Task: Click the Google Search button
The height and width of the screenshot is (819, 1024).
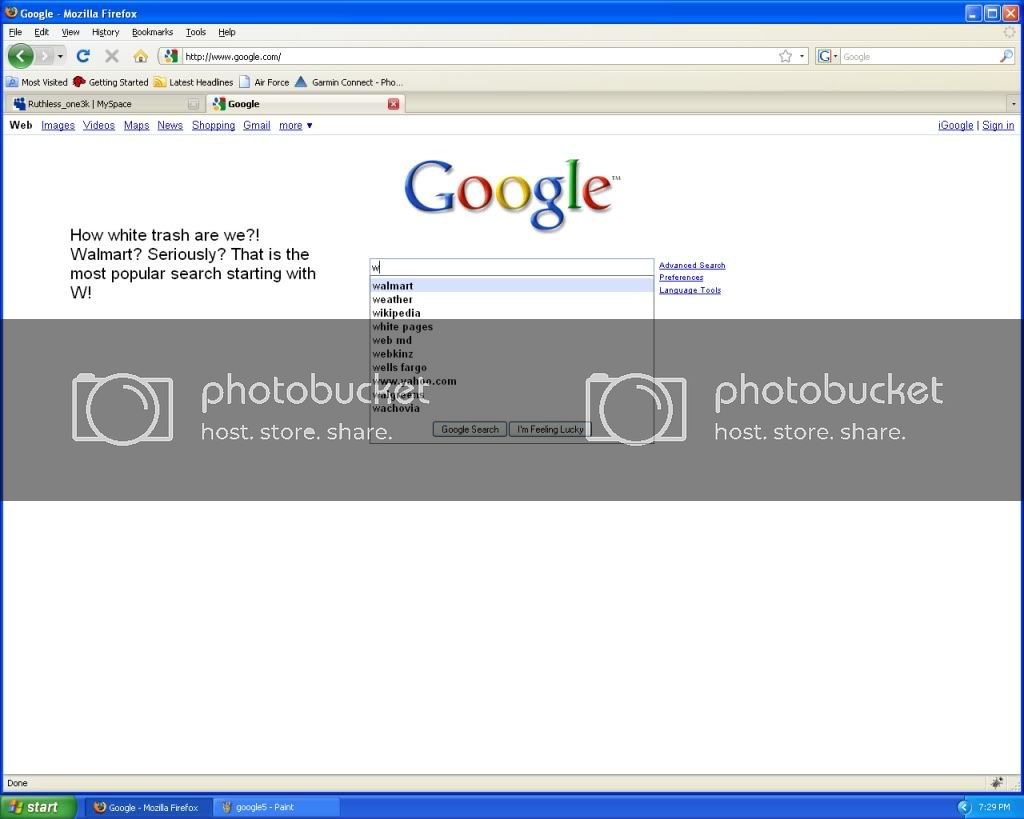Action: (x=470, y=430)
